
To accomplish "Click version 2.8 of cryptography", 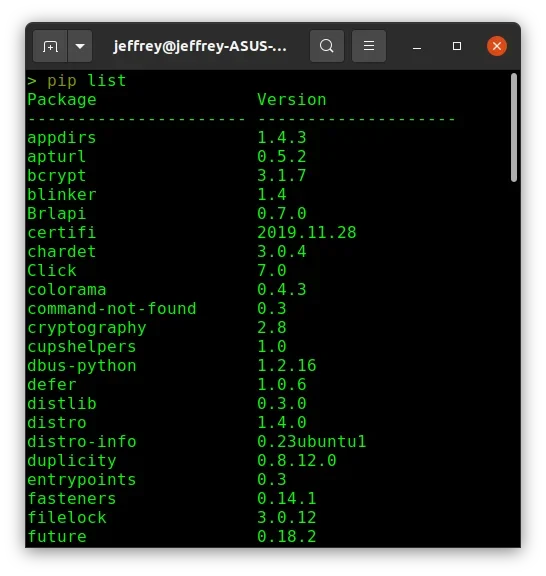I will 272,328.
